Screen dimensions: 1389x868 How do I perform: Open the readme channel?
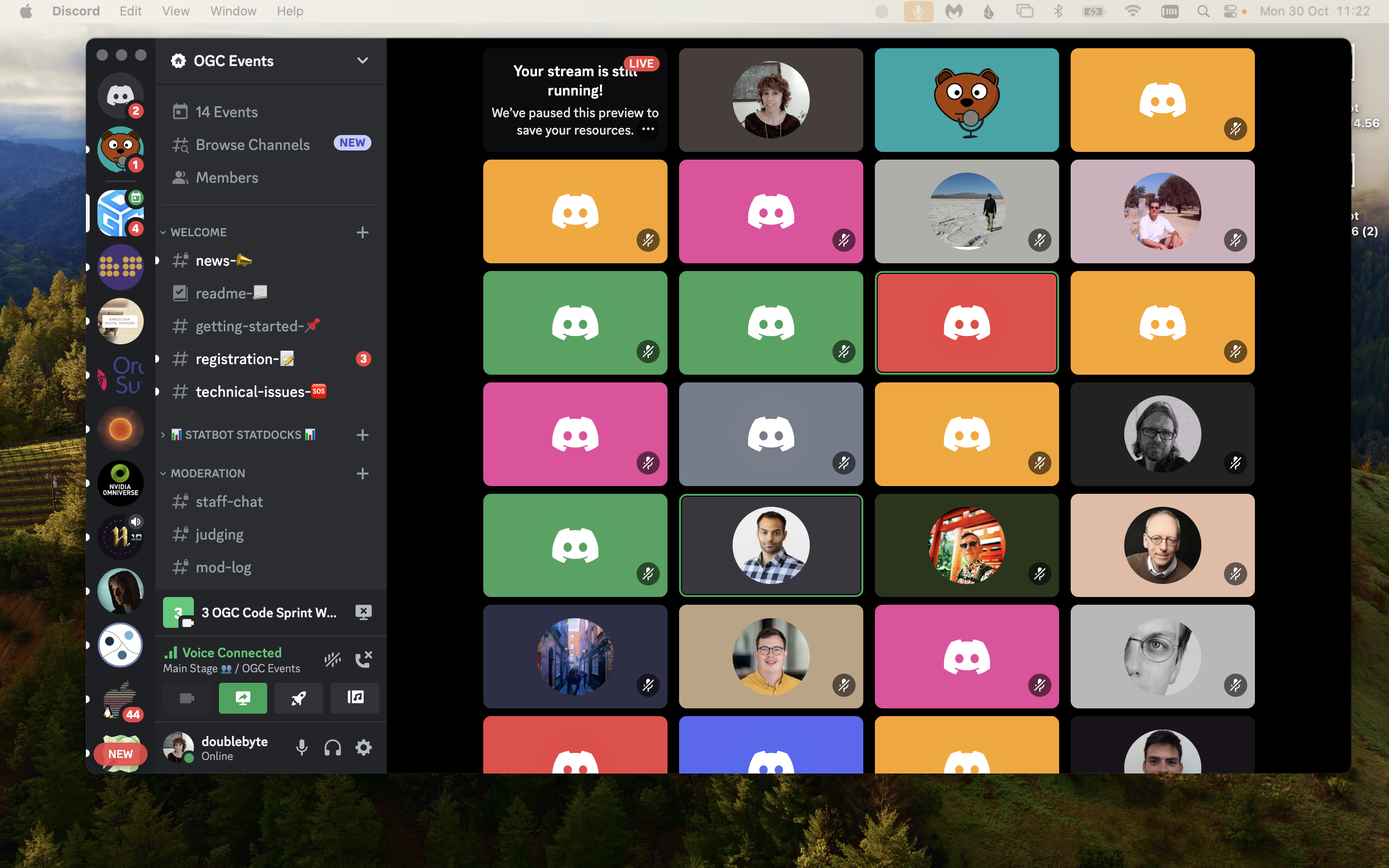[271, 293]
